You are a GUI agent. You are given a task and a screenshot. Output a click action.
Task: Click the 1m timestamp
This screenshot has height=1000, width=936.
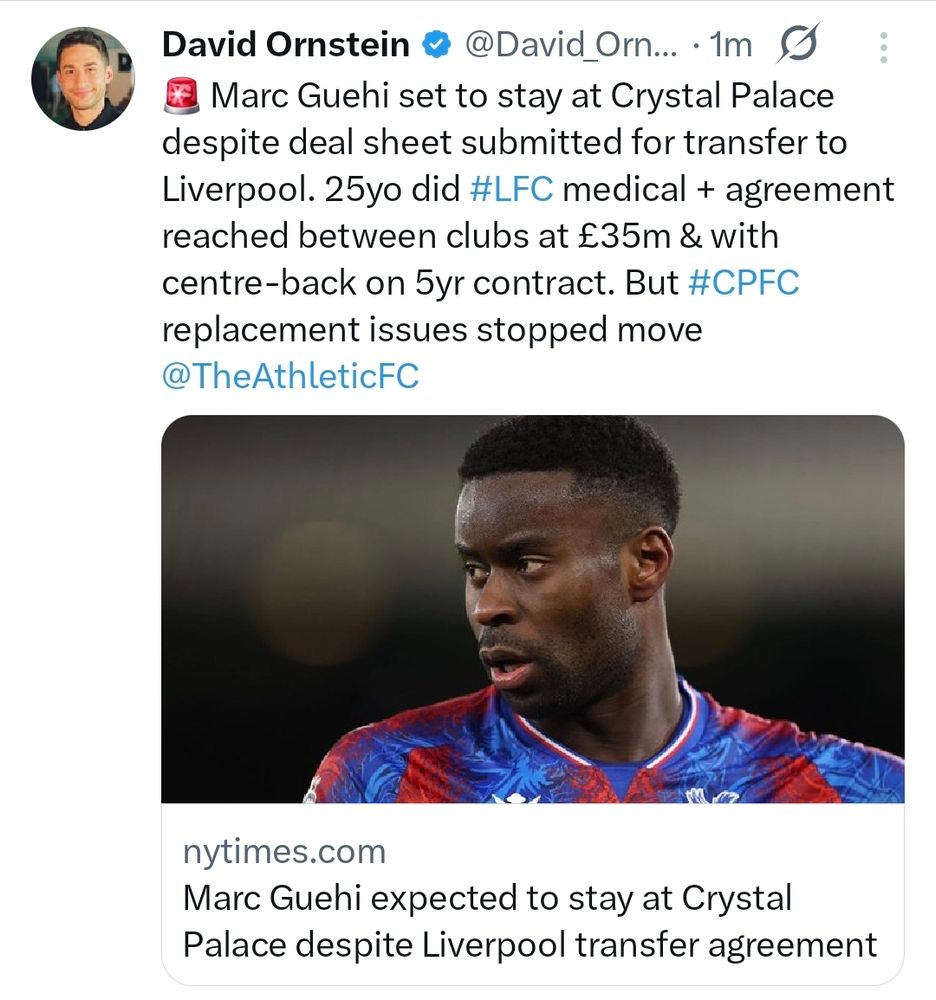[x=731, y=45]
